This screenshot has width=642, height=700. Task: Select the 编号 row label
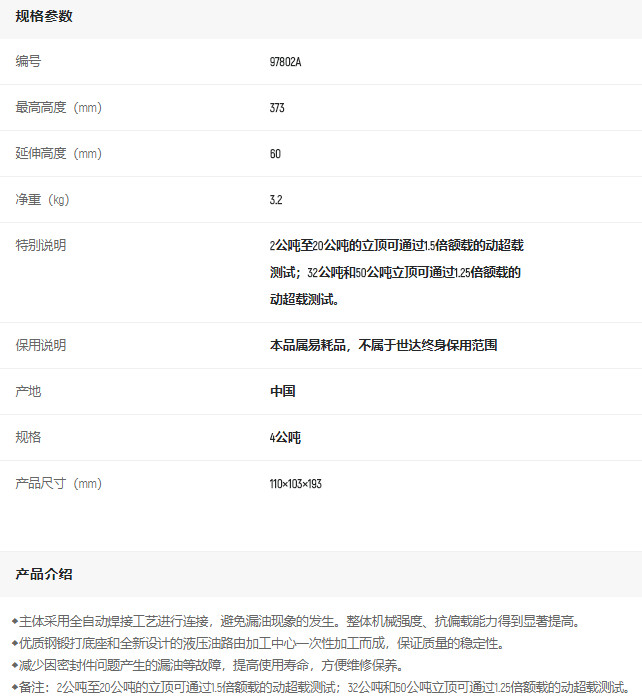(x=29, y=62)
